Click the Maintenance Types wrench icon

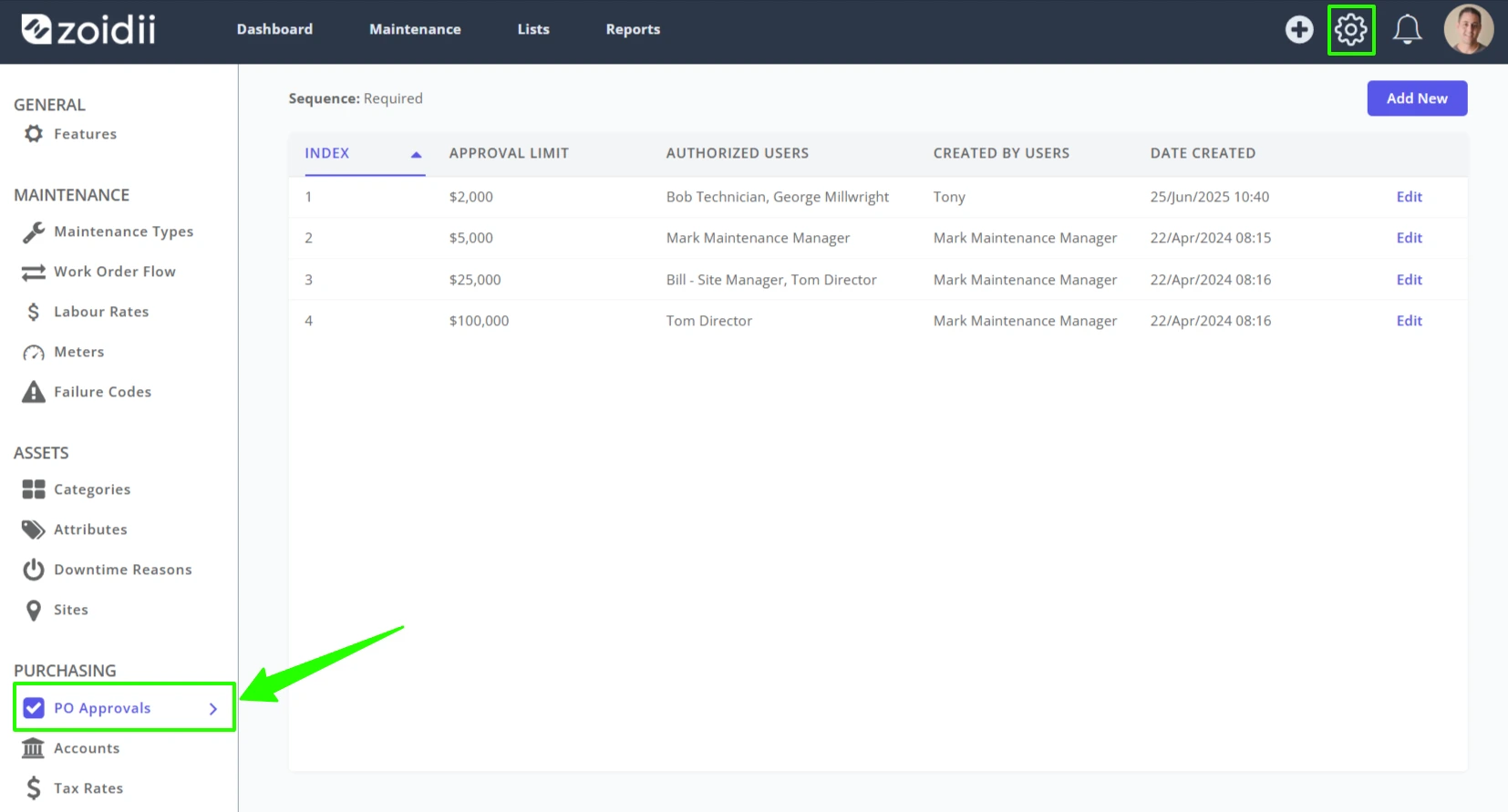[x=34, y=231]
